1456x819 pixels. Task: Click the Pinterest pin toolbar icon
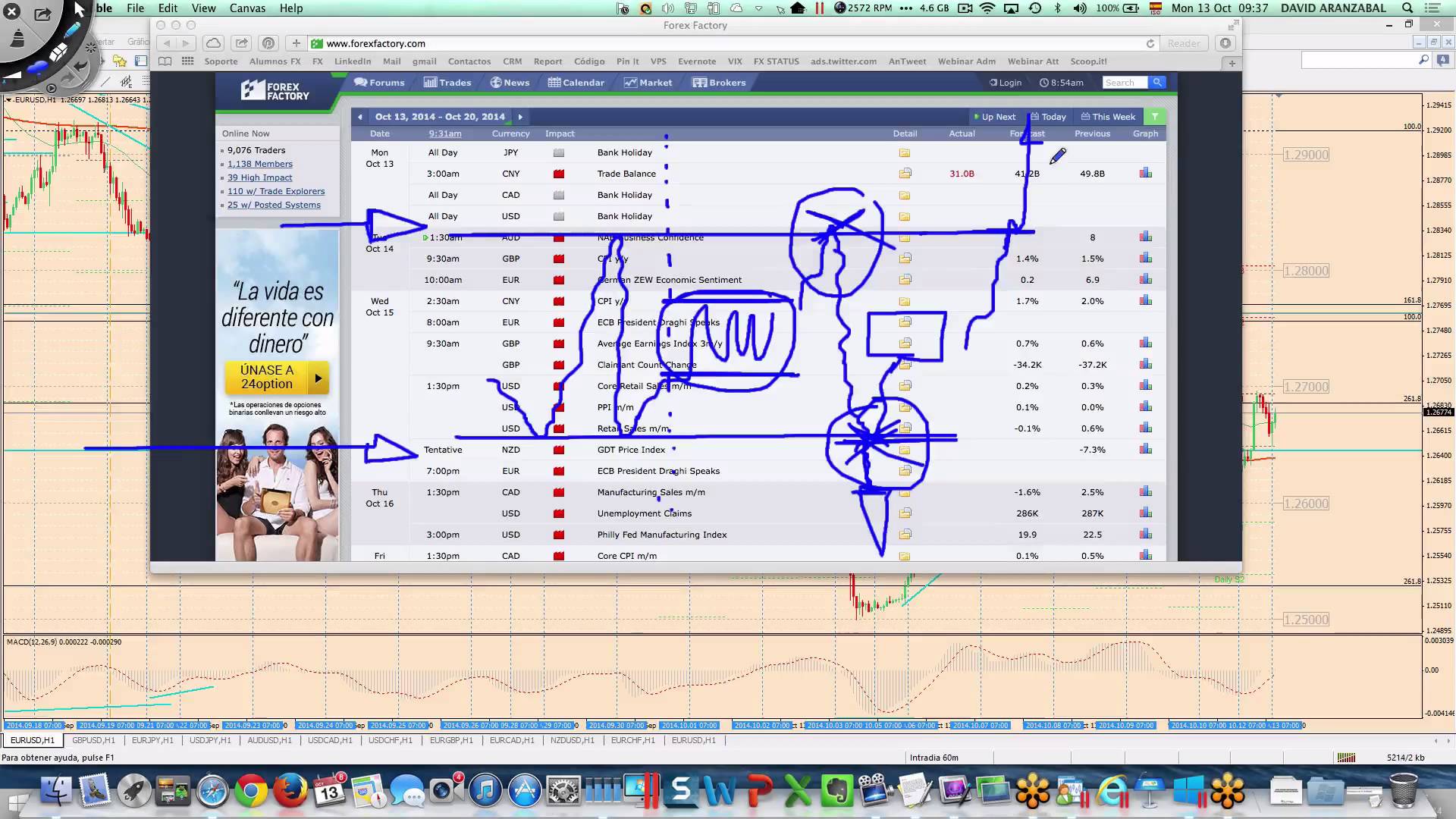[268, 43]
